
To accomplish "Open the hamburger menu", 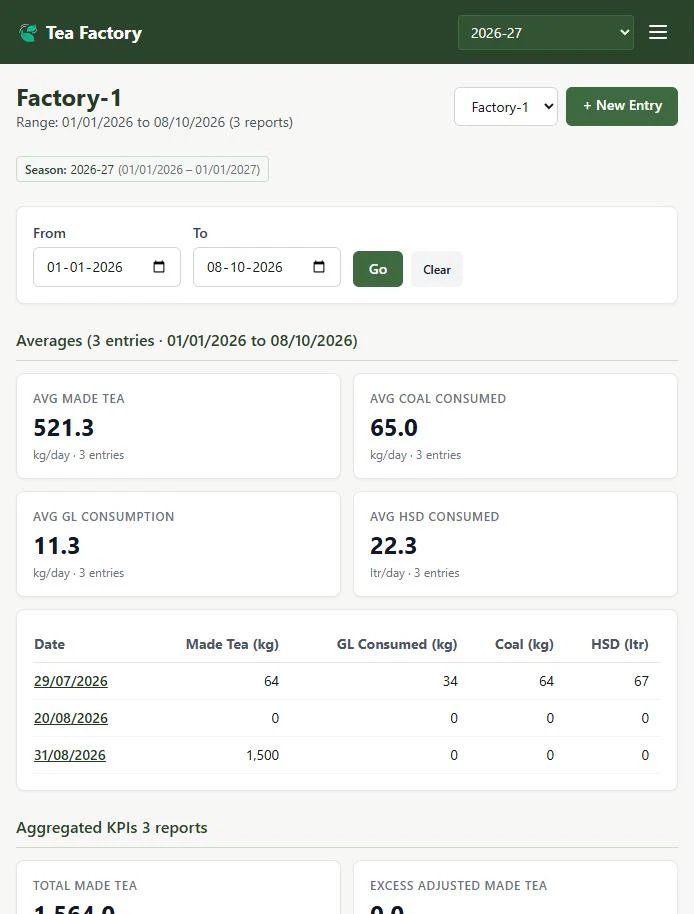I will [658, 32].
